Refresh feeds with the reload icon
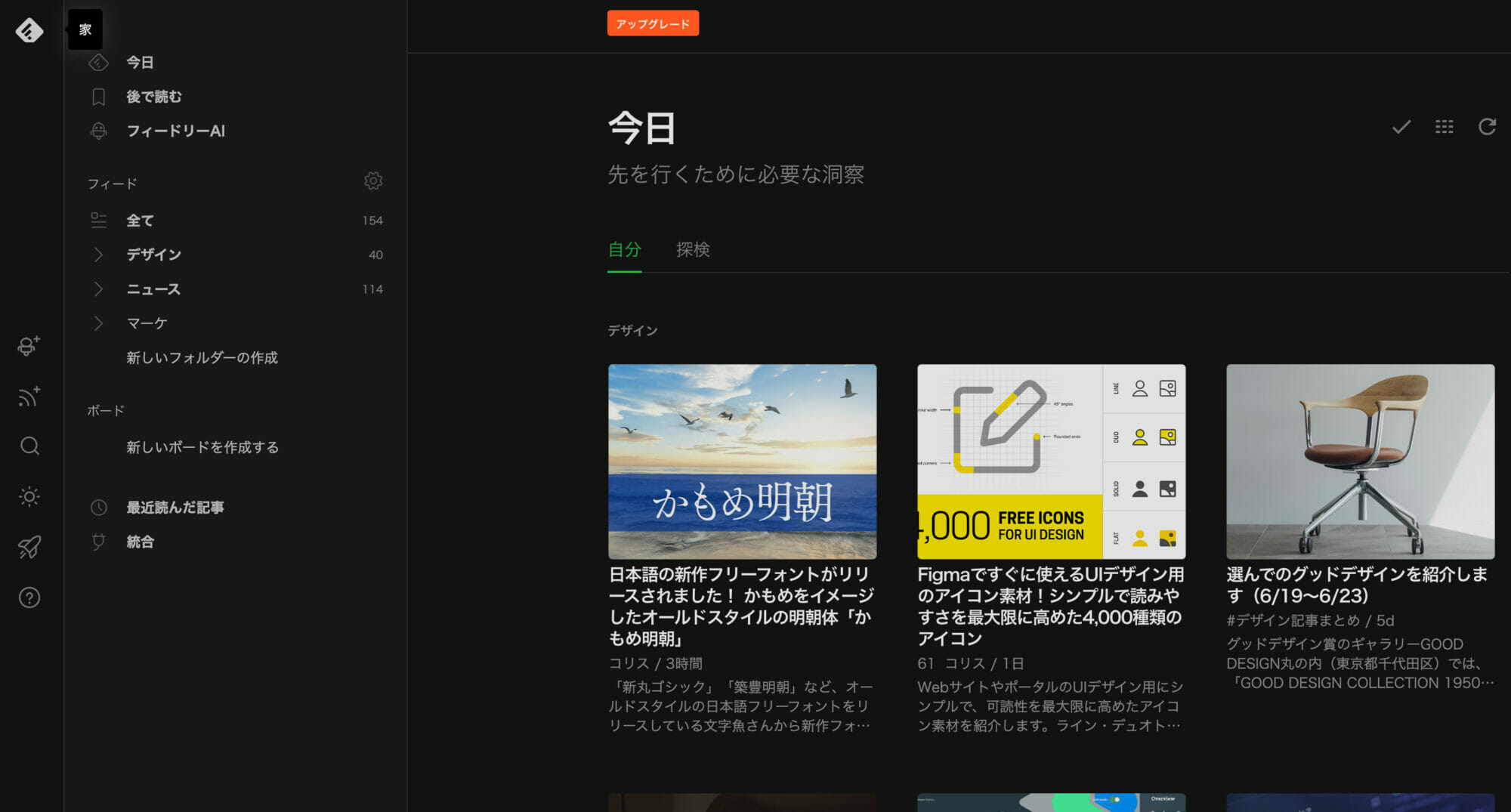This screenshot has height=812, width=1511. (x=1487, y=127)
